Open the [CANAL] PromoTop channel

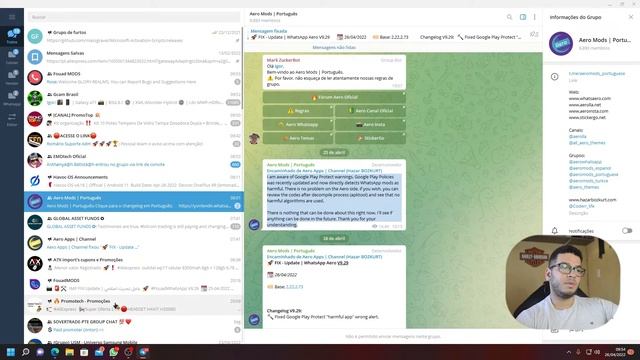click(134, 119)
